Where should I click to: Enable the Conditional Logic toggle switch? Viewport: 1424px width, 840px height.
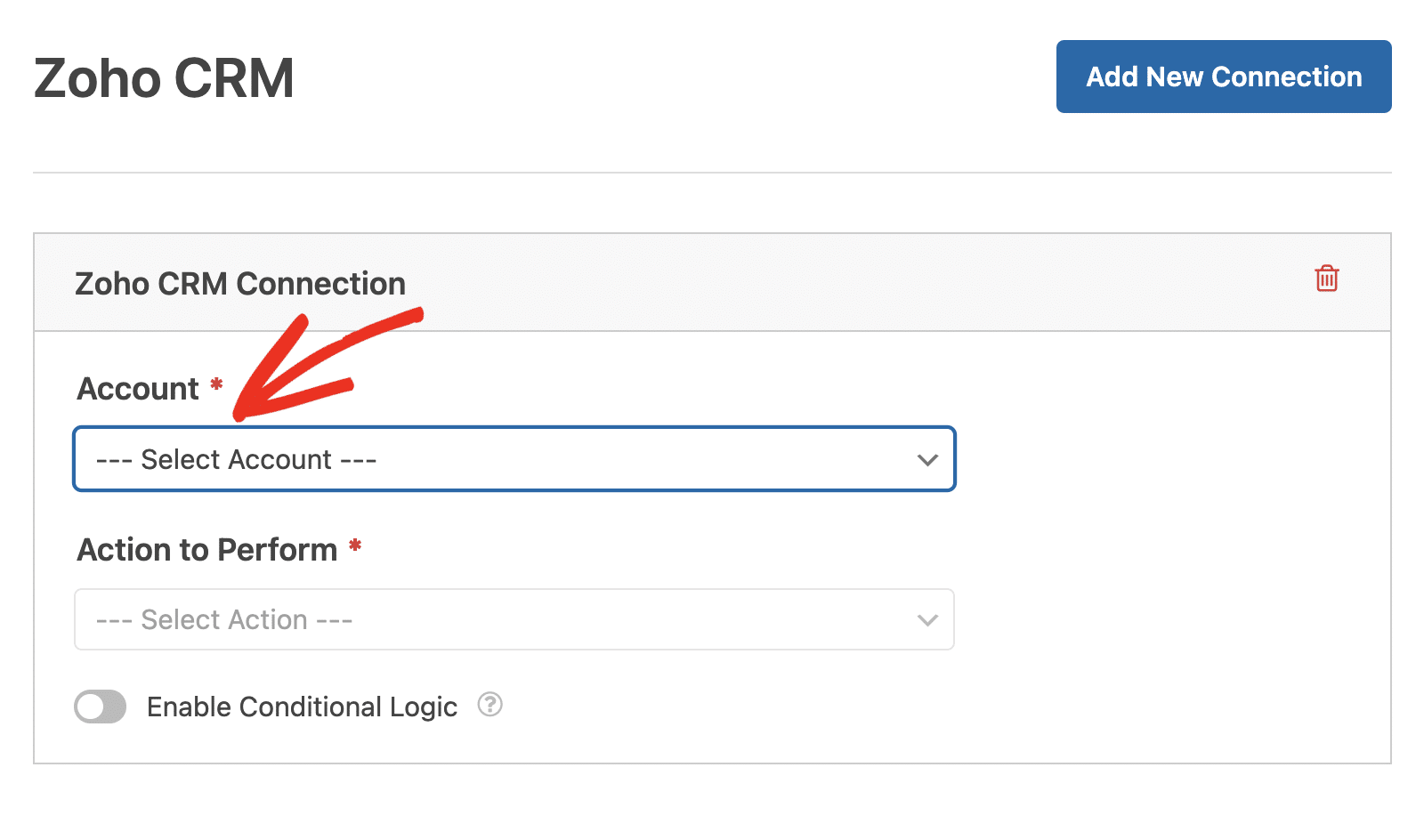click(101, 707)
